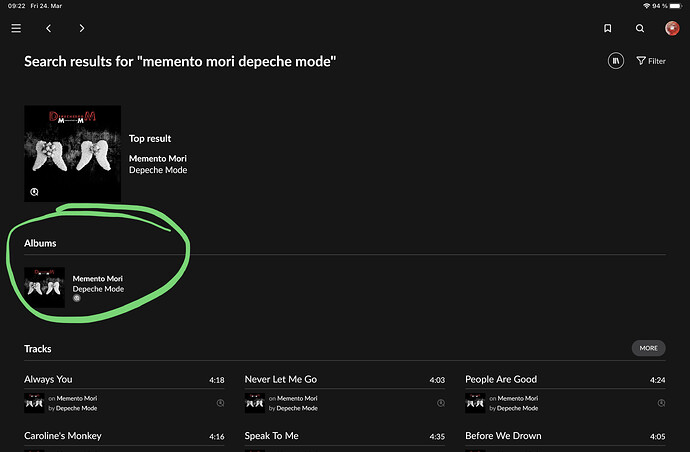Open the user profile avatar
The image size is (690, 452).
click(672, 28)
